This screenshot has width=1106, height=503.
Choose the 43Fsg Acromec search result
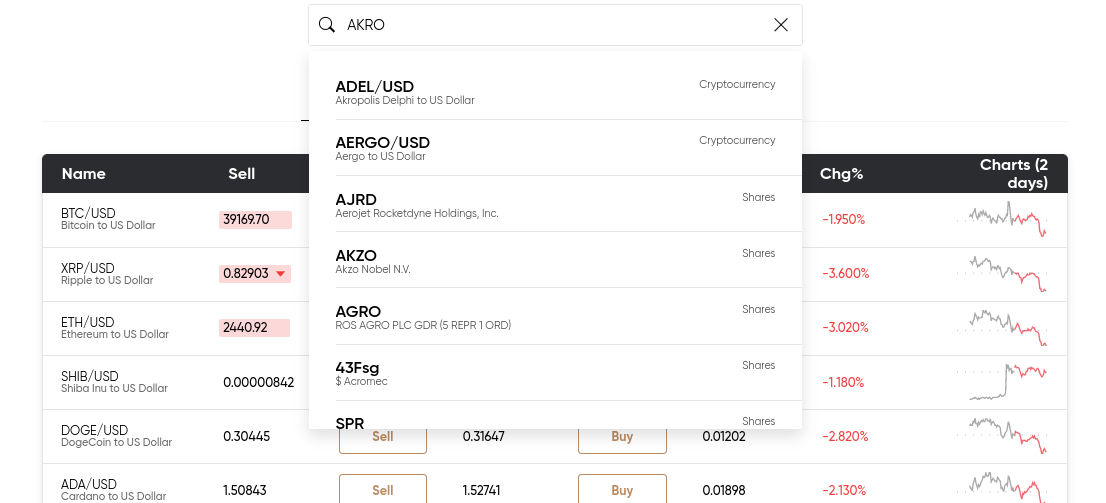[555, 372]
